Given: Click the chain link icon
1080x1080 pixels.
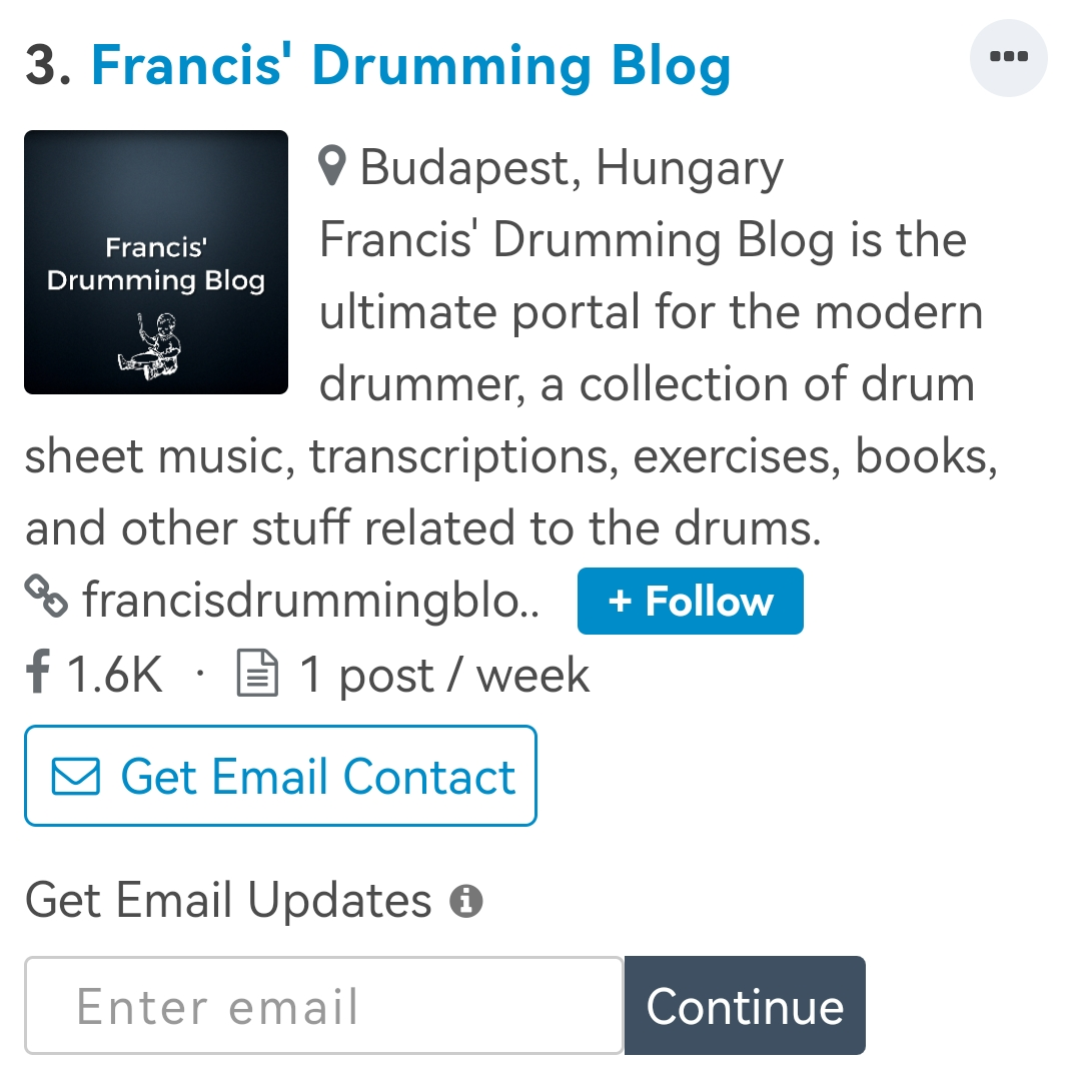Looking at the screenshot, I should pyautogui.click(x=46, y=600).
